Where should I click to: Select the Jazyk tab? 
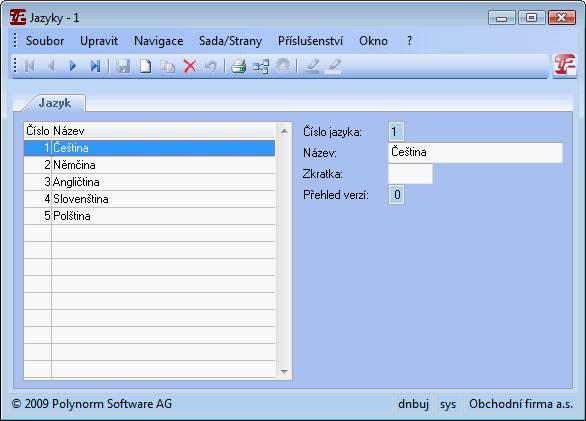coord(55,103)
